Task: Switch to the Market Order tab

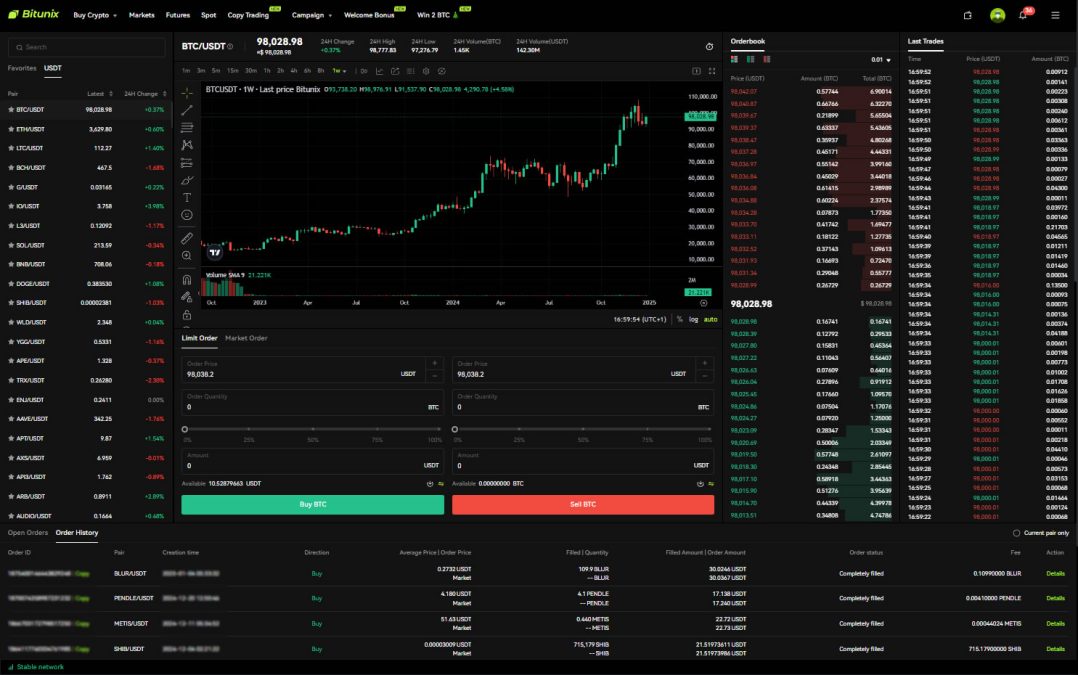Action: 246,338
